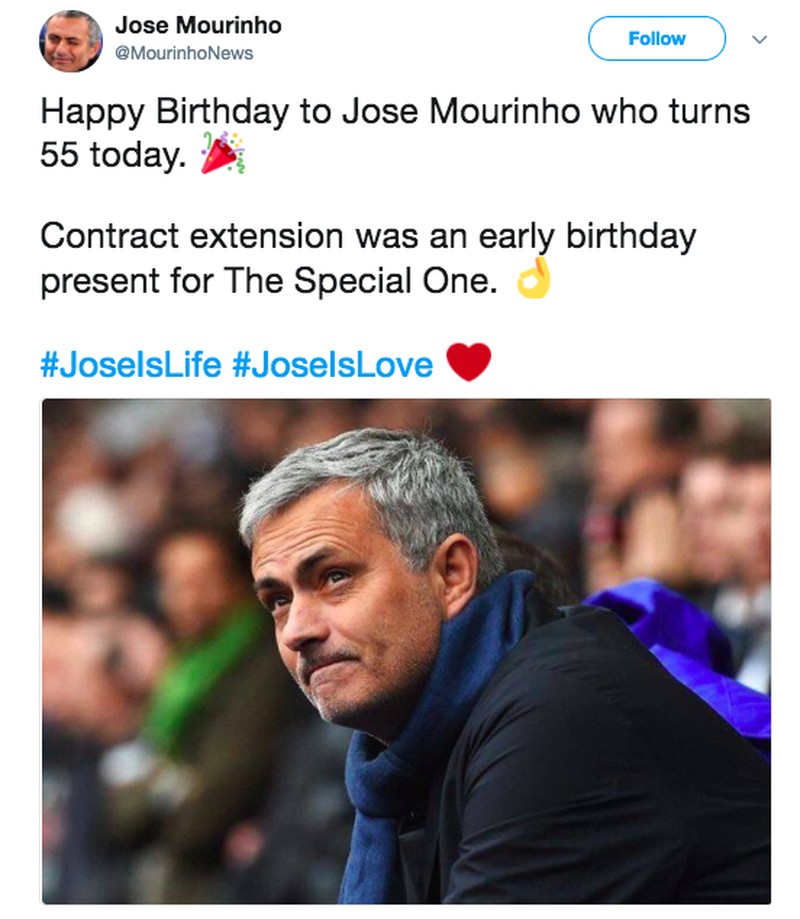Click the party popper emoji
This screenshot has width=800, height=919.
coord(222,153)
